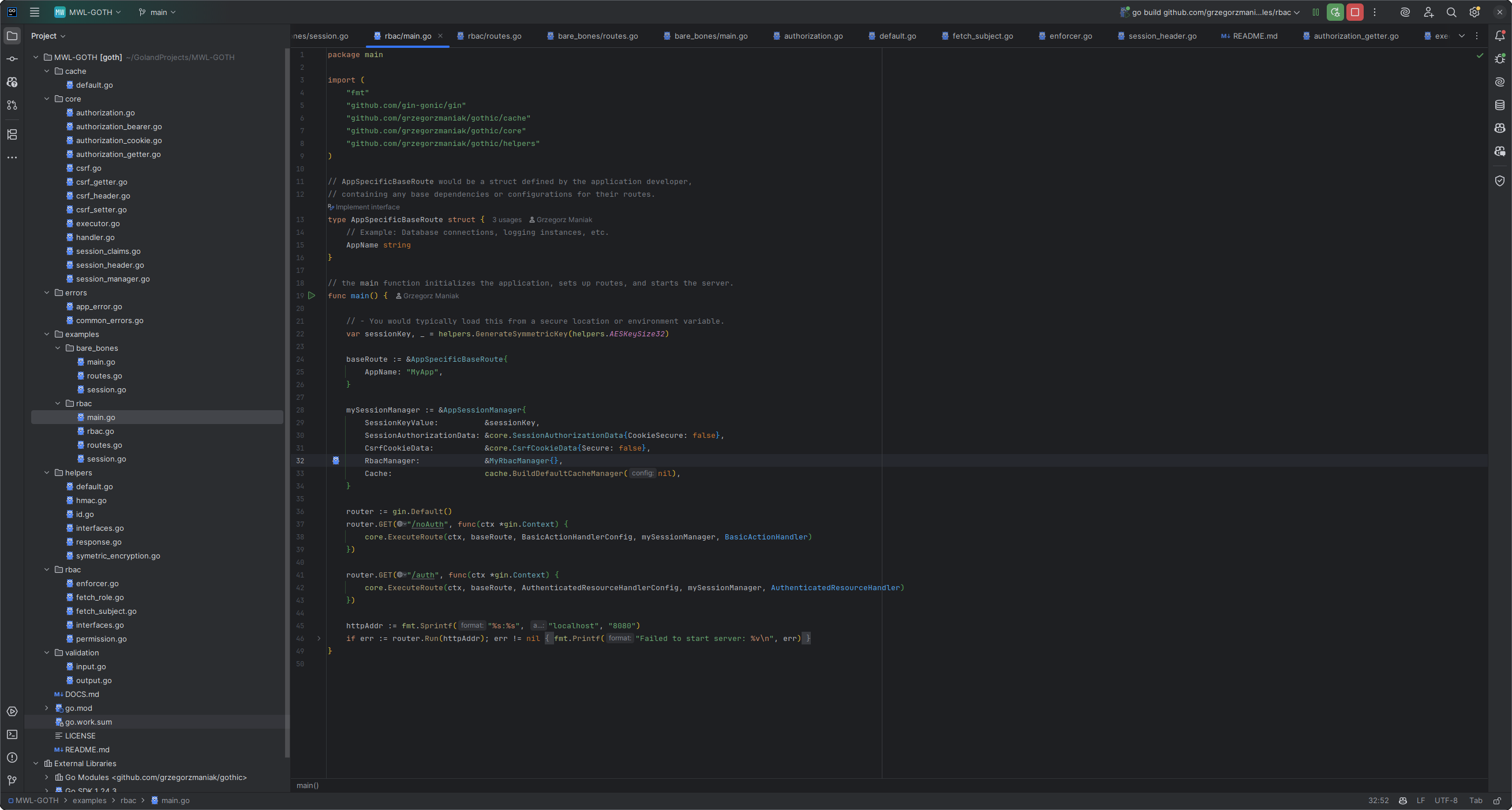Switch to the authorization_getter.go tab
Screen dimensions: 1512x810
1350,36
